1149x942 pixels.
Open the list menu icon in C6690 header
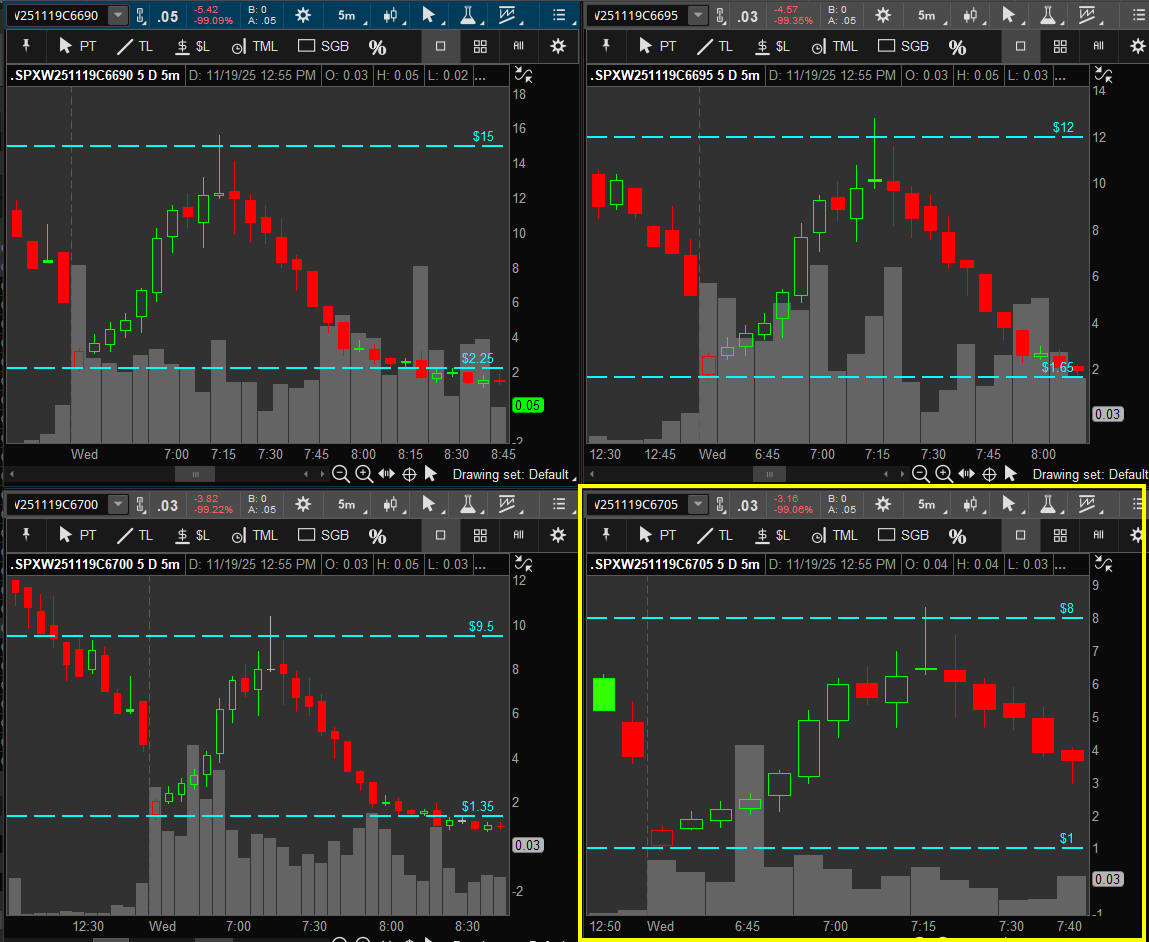point(559,15)
